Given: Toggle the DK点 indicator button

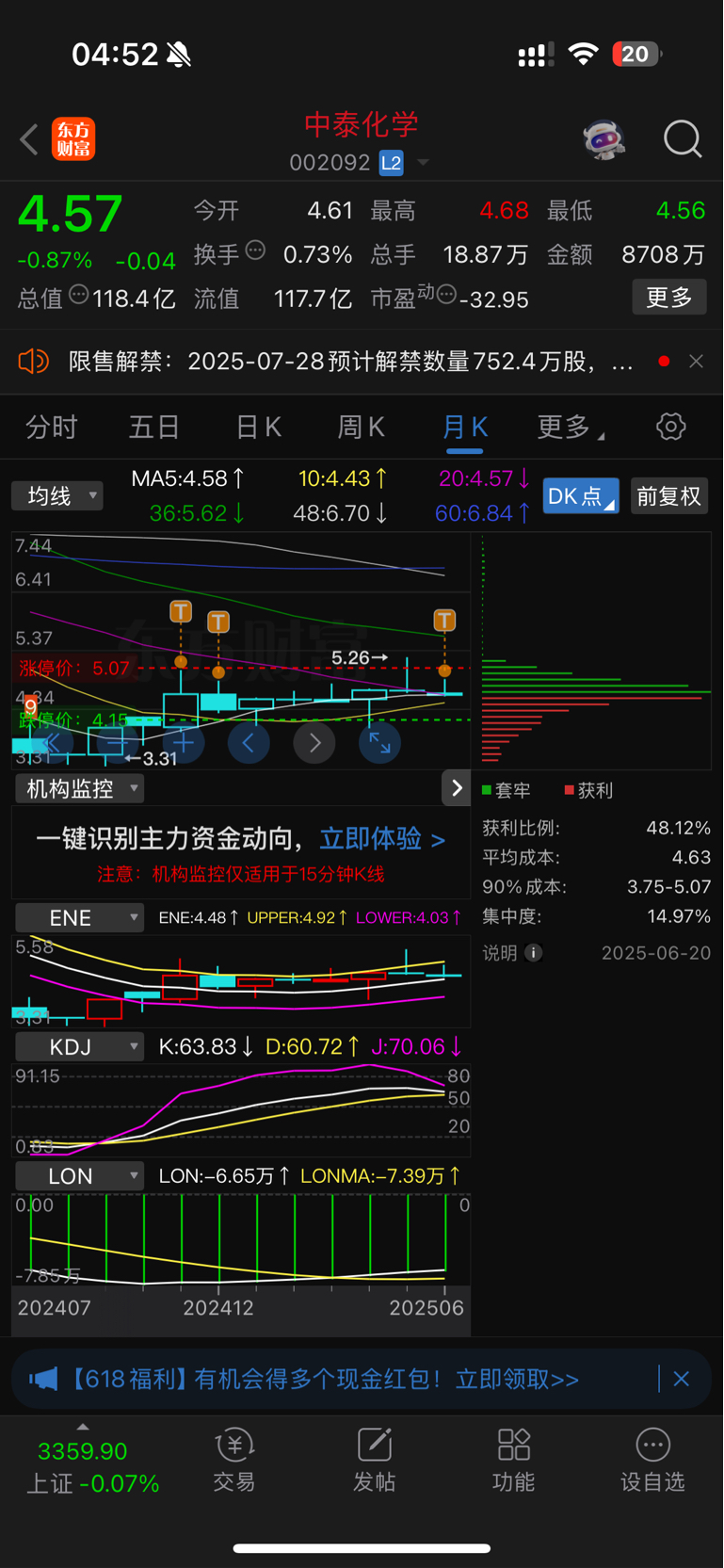Looking at the screenshot, I should coord(581,496).
